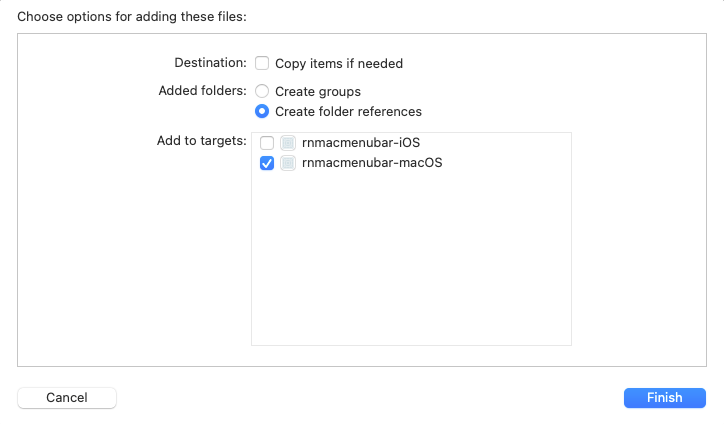The width and height of the screenshot is (724, 425).
Task: Uncheck the rnmacmenubar-macOS target checkbox
Action: coord(267,163)
